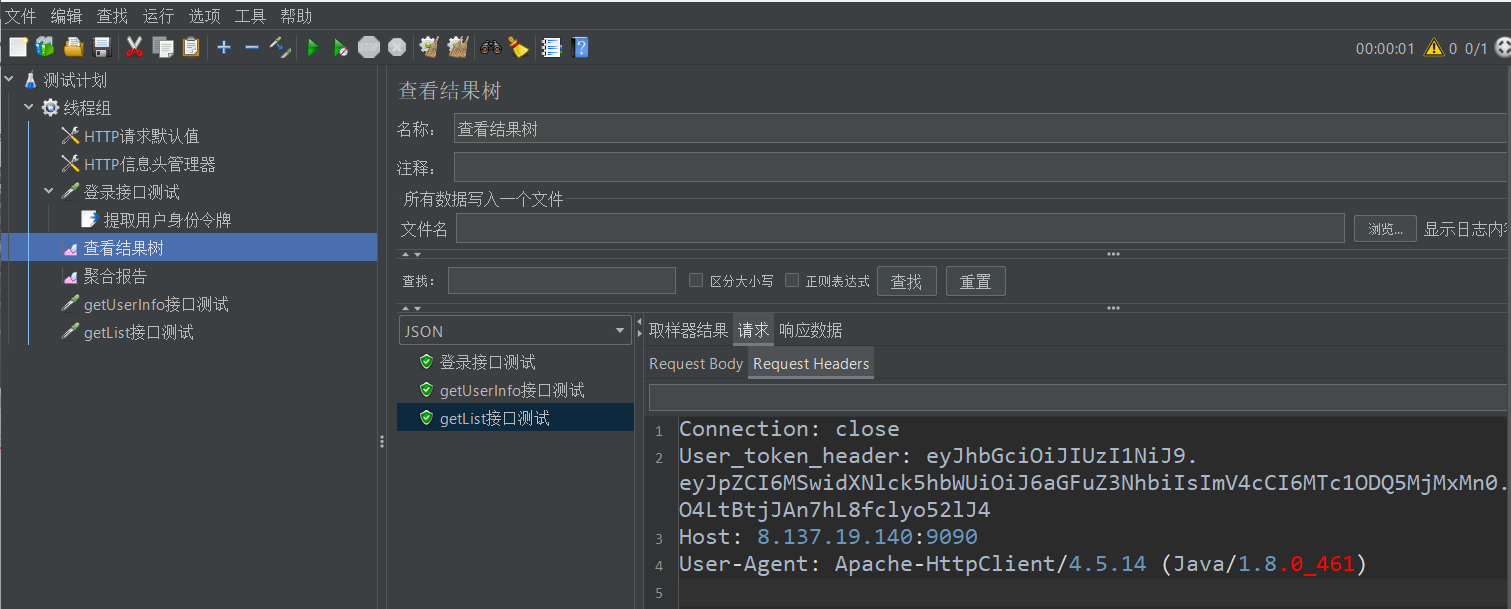Select HTTP信息头管理器 in the tree

pyautogui.click(x=149, y=164)
